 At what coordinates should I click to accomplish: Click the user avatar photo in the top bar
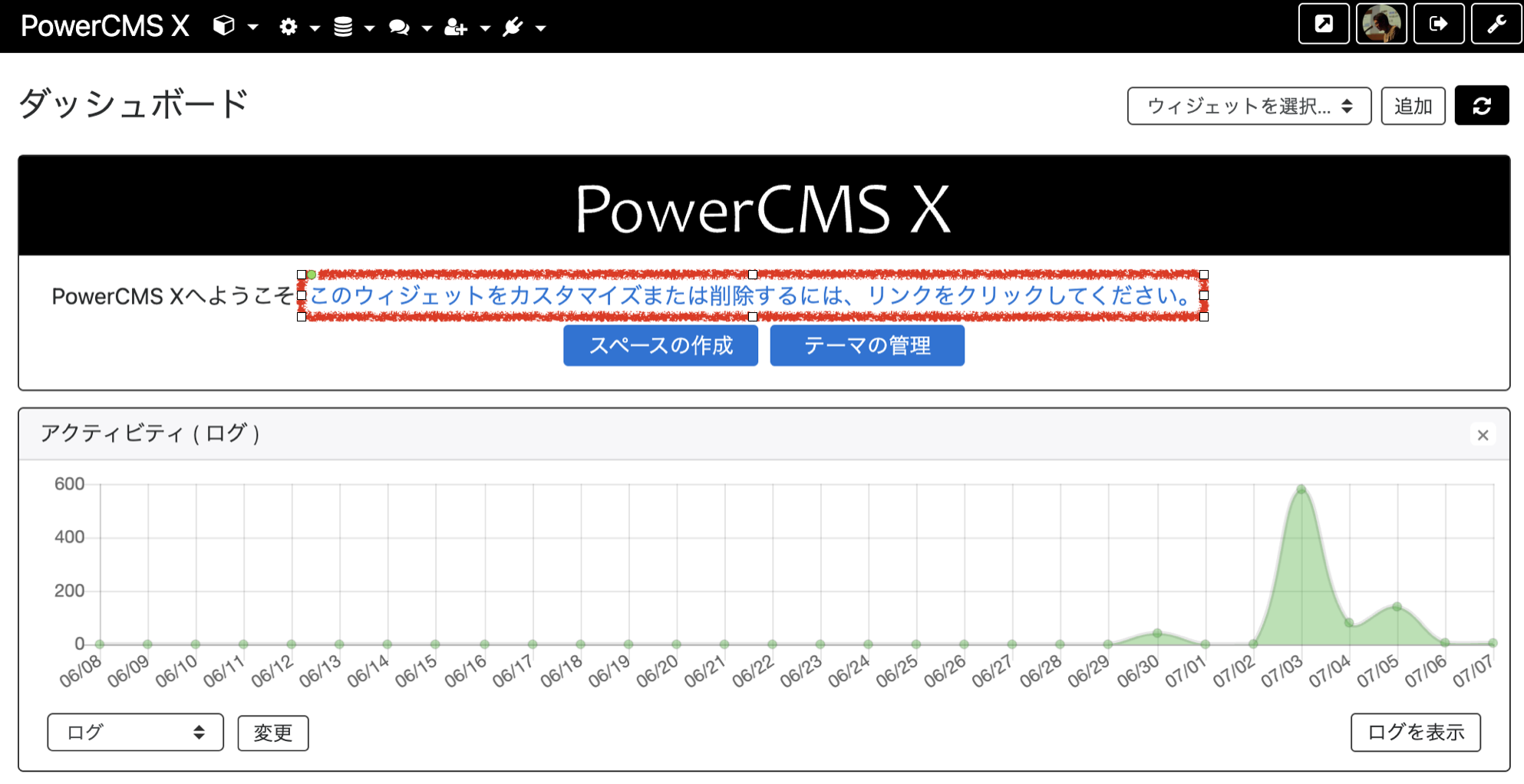(1381, 24)
